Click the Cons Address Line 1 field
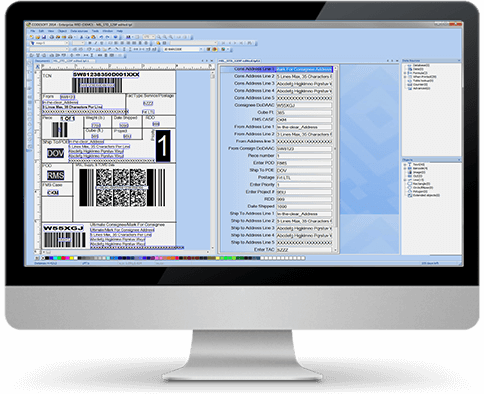The image size is (484, 394). [304, 69]
